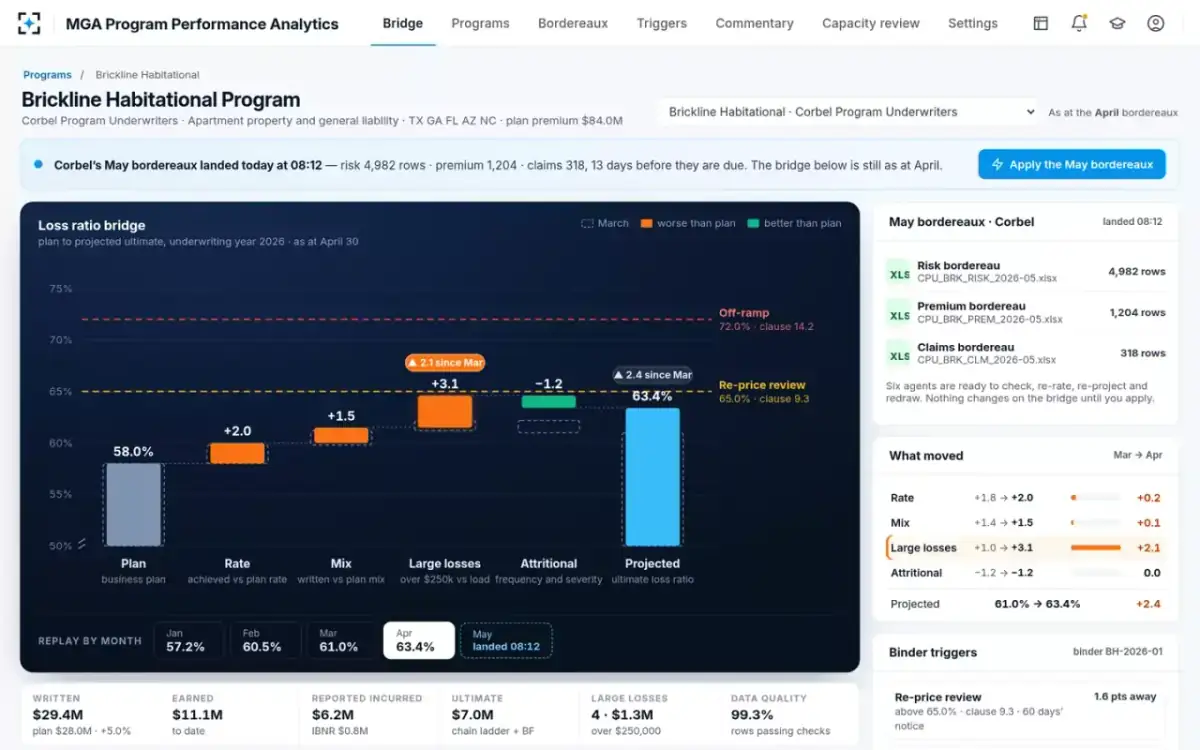
Task: Click 'binder BH-2026-01' label
Action: 1117,652
